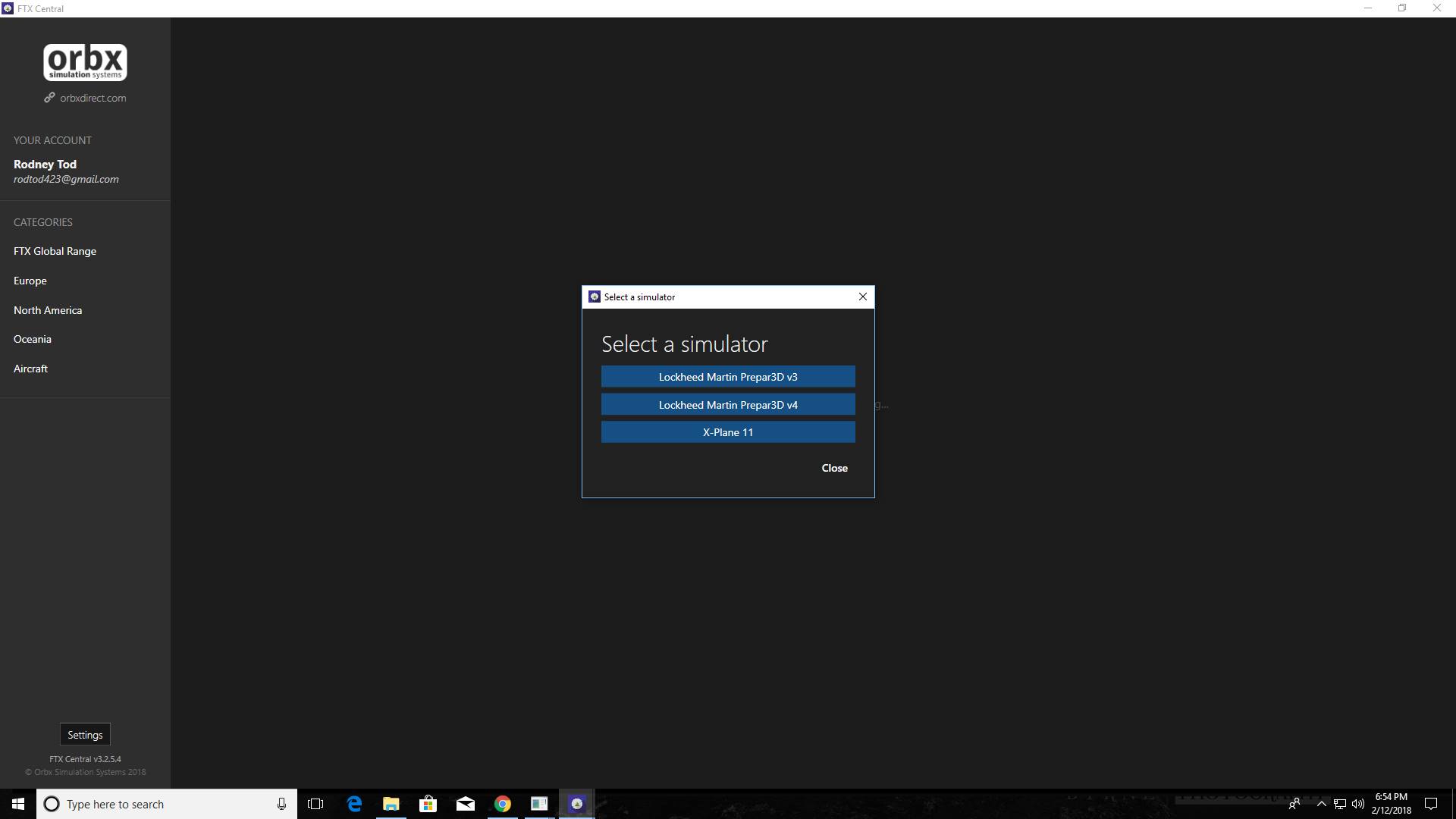Viewport: 1456px width, 819px height.
Task: Click the Orbx Simulation Systems logo
Action: pyautogui.click(x=84, y=61)
